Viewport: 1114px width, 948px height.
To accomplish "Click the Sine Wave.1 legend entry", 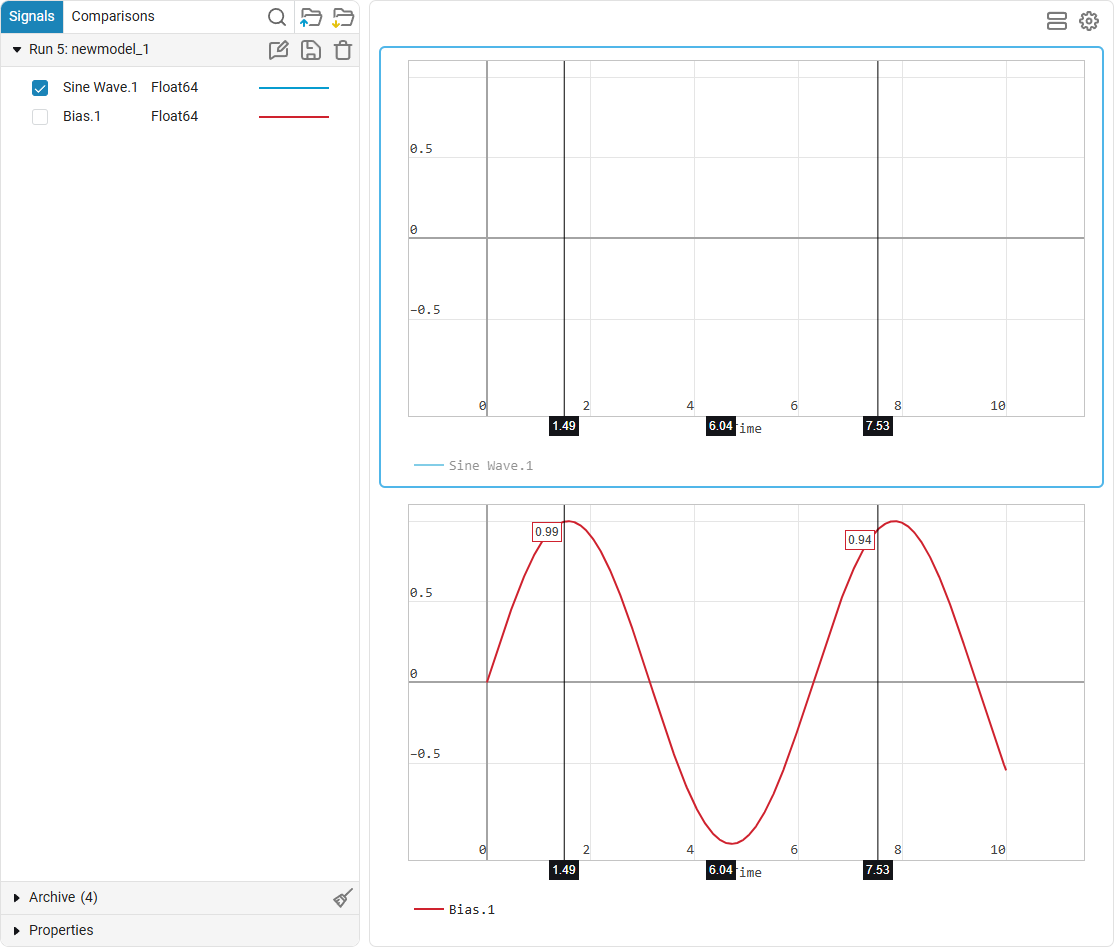I will [x=474, y=465].
